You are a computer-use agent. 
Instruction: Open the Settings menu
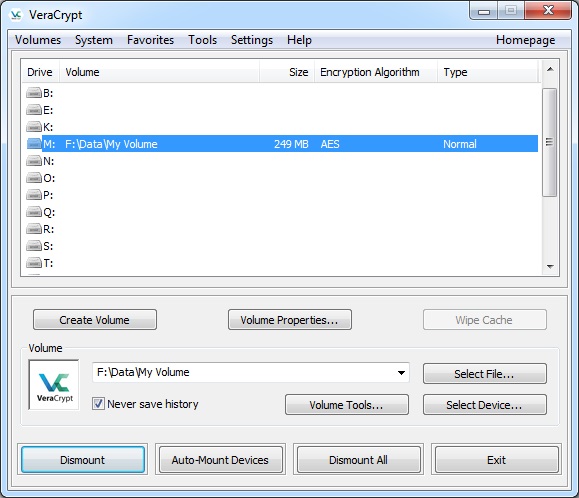click(x=252, y=40)
